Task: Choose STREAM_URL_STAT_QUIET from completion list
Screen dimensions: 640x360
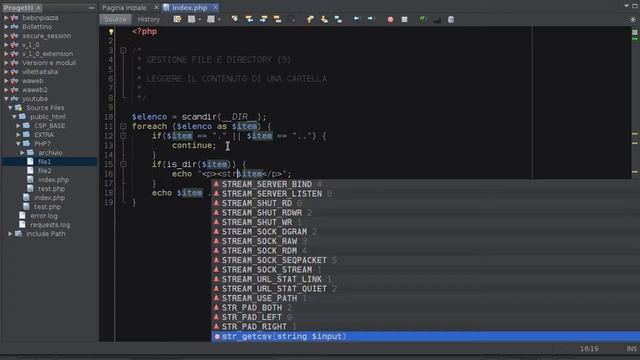Action: pos(425,289)
